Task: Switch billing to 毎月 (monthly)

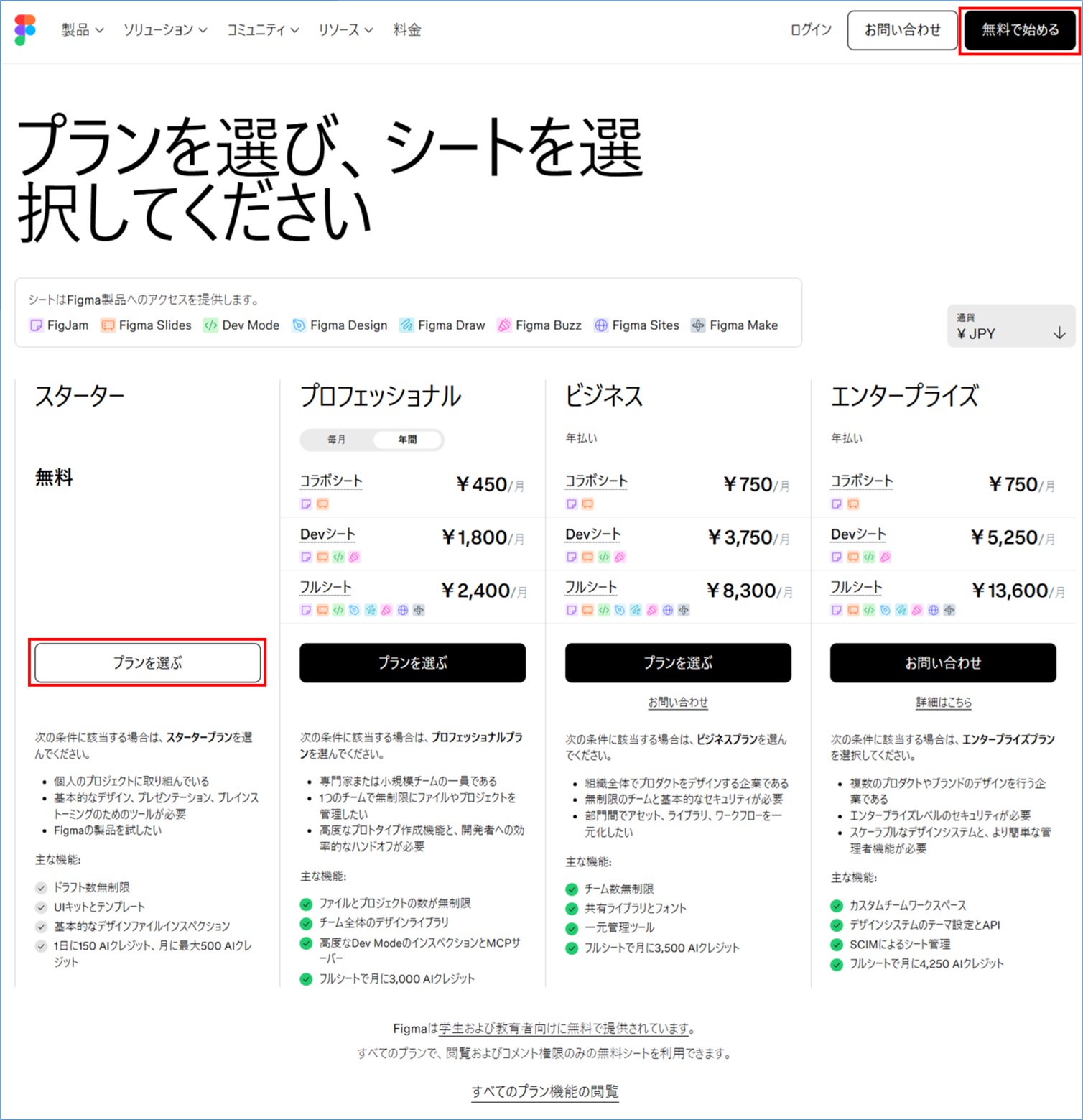Action: (x=337, y=440)
